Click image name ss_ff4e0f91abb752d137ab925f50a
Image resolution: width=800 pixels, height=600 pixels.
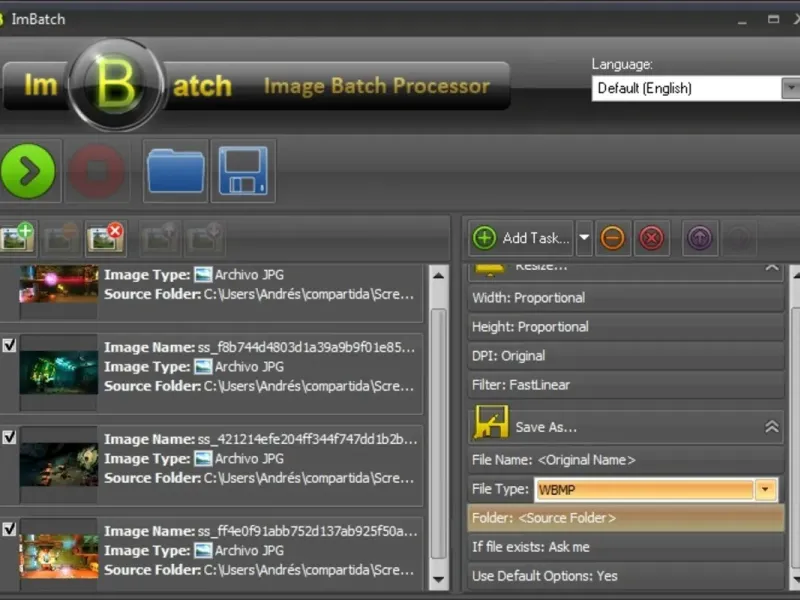308,531
